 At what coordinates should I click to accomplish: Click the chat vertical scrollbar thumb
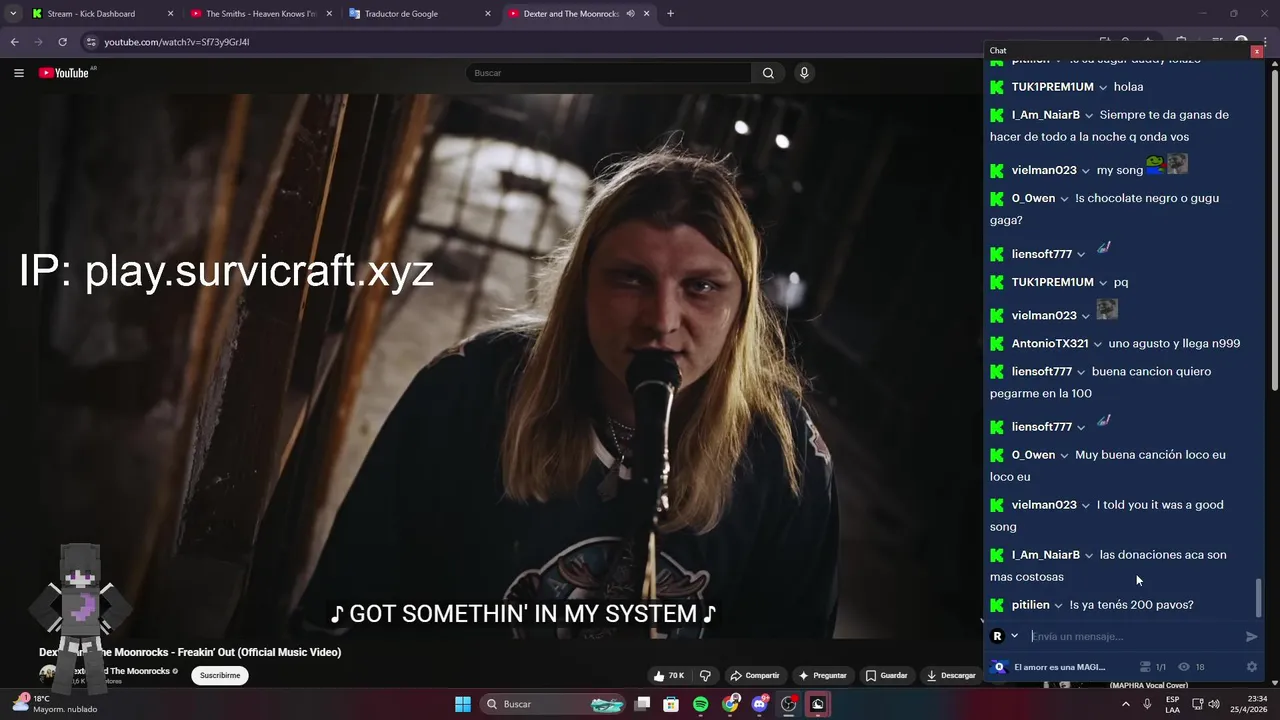point(1258,598)
